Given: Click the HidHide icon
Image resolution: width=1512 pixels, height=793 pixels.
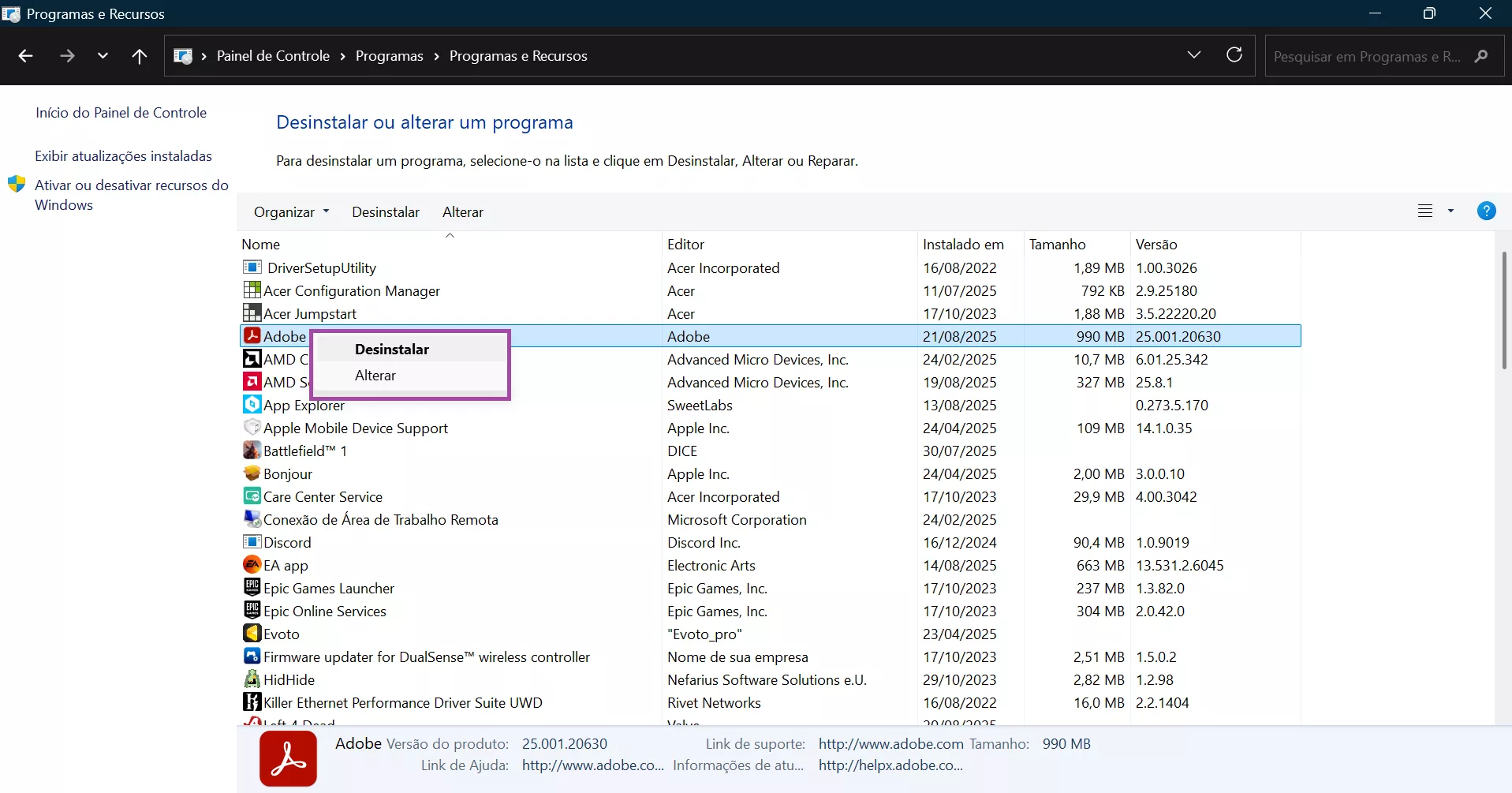Looking at the screenshot, I should tap(252, 679).
